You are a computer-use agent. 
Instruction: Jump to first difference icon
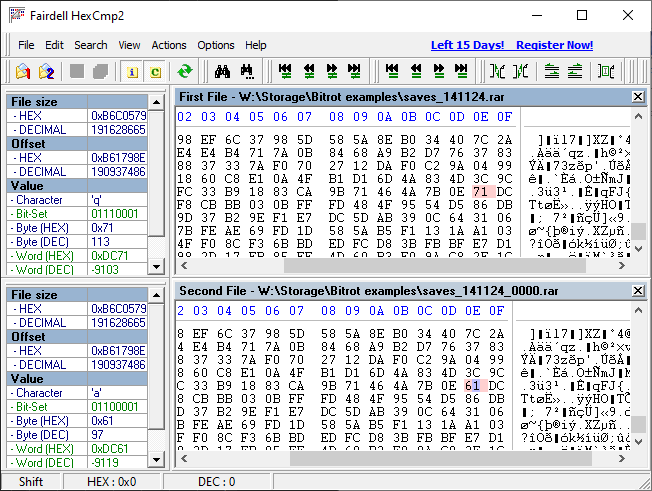click(x=285, y=71)
